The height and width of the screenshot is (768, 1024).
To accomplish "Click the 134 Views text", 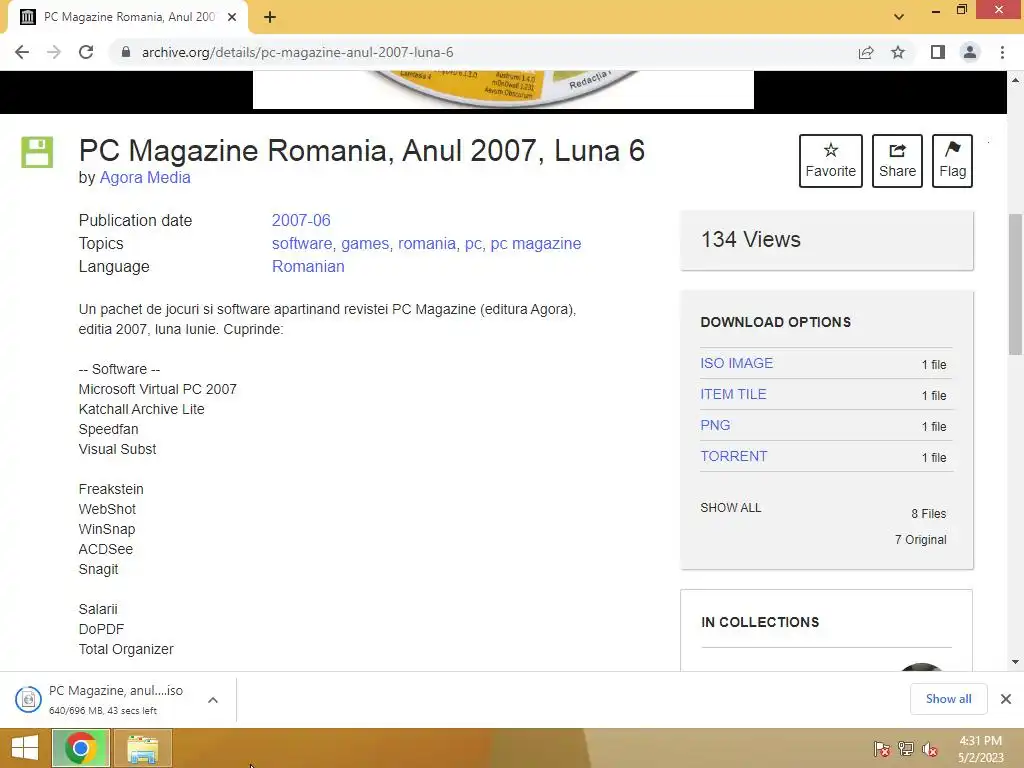I will point(751,240).
